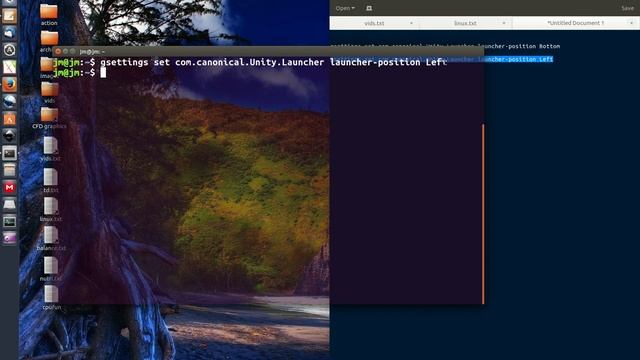Open balance.txt file on desktop

click(51, 239)
